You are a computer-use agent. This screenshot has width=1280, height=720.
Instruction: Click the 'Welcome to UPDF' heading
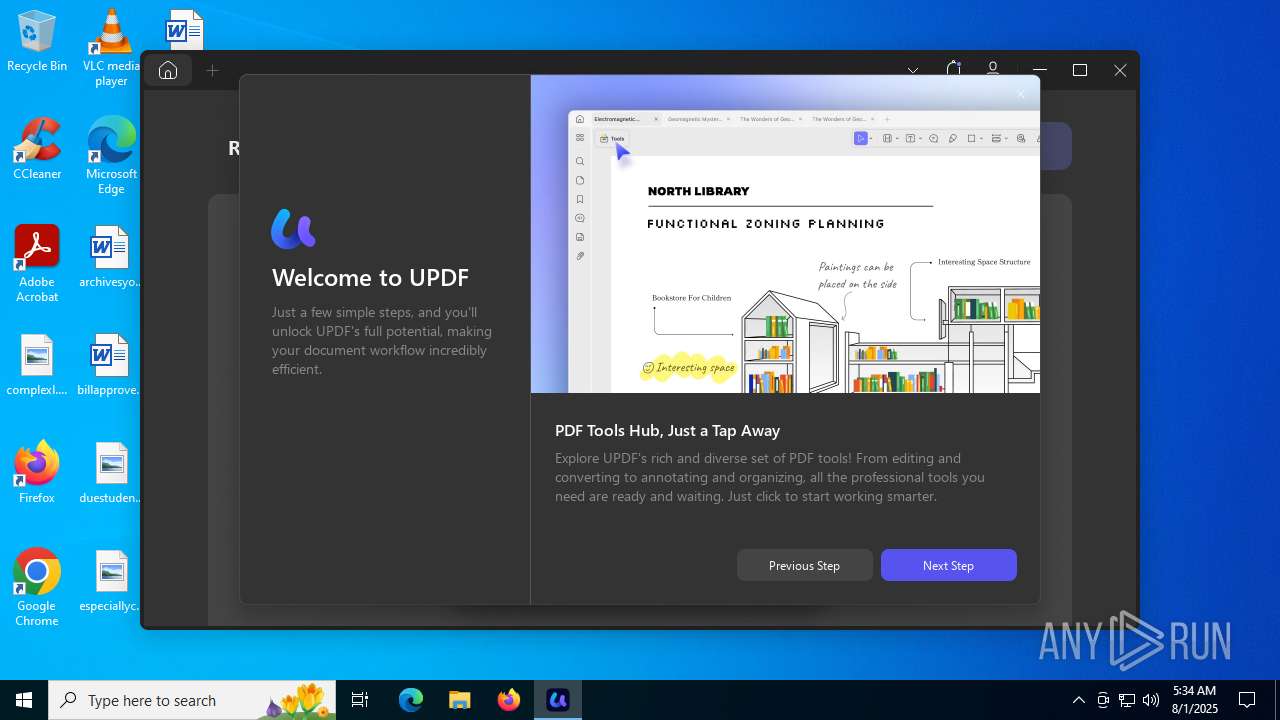[x=370, y=278]
